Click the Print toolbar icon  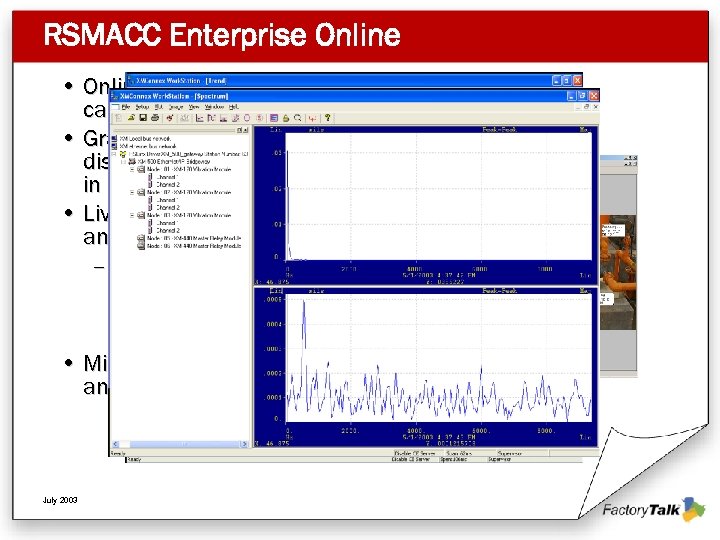[x=155, y=118]
